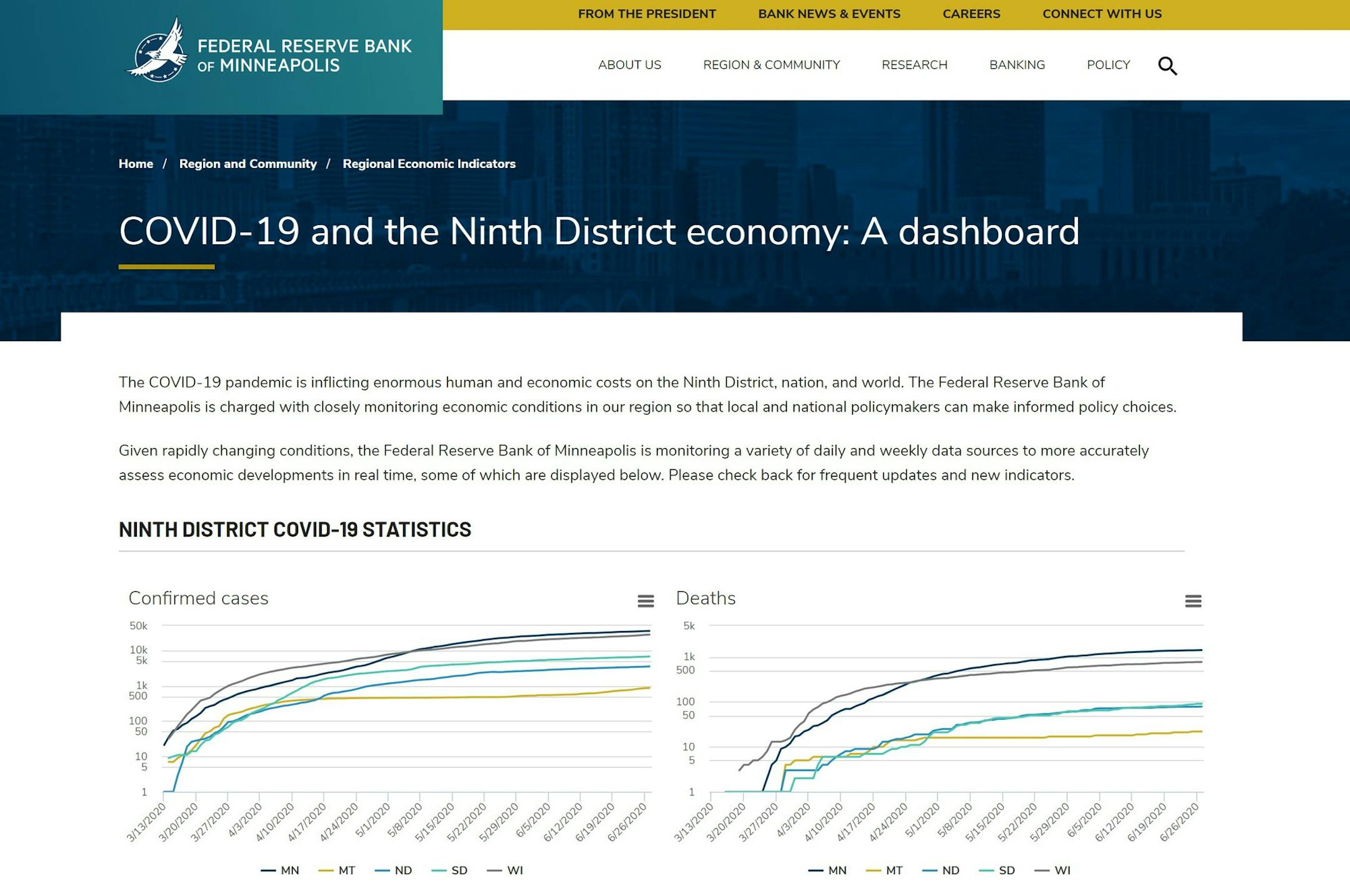Click Federal Reserve Bank of Minneapolis header text
This screenshot has height=896, width=1350.
[304, 56]
